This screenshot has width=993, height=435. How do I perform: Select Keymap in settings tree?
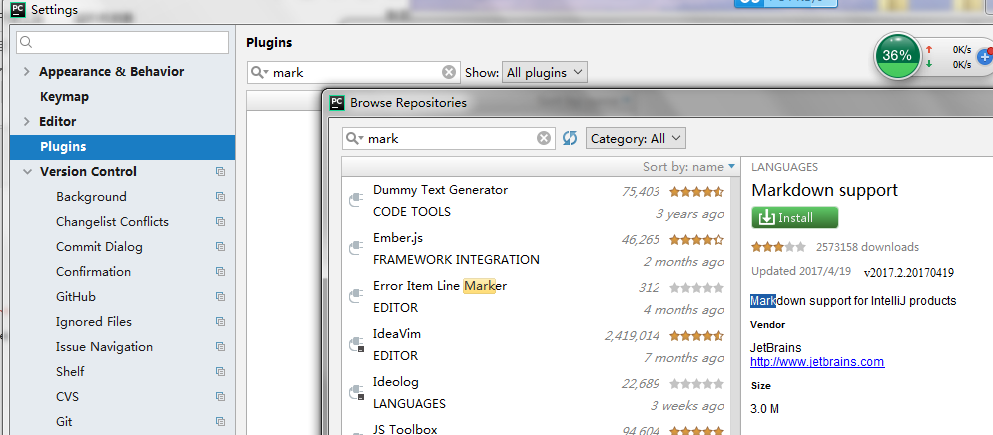[x=64, y=97]
